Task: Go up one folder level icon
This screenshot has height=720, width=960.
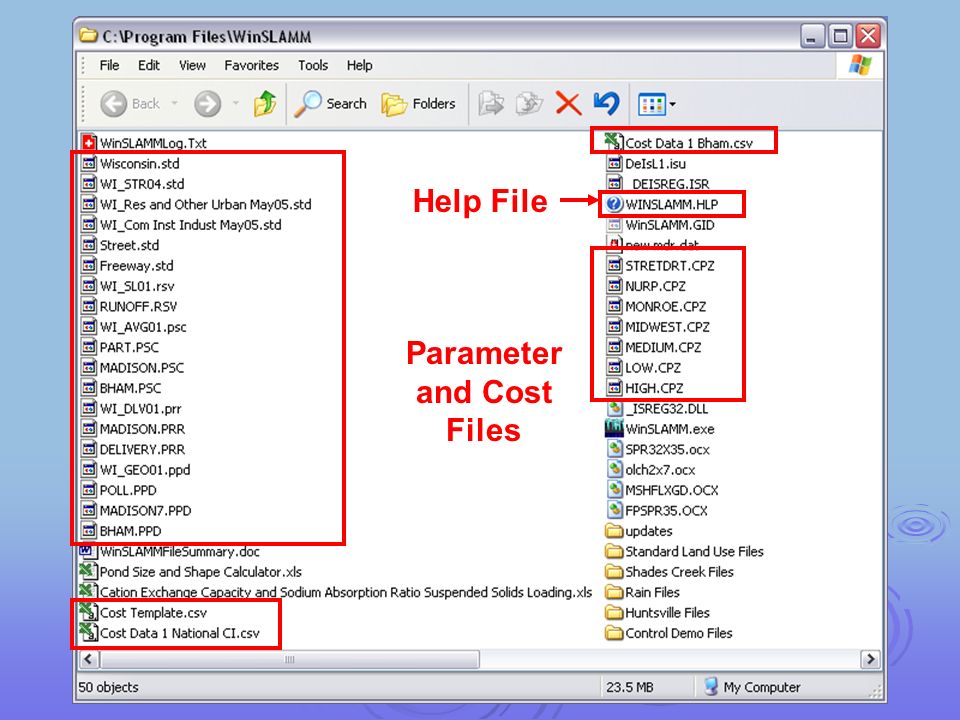Action: pyautogui.click(x=265, y=103)
